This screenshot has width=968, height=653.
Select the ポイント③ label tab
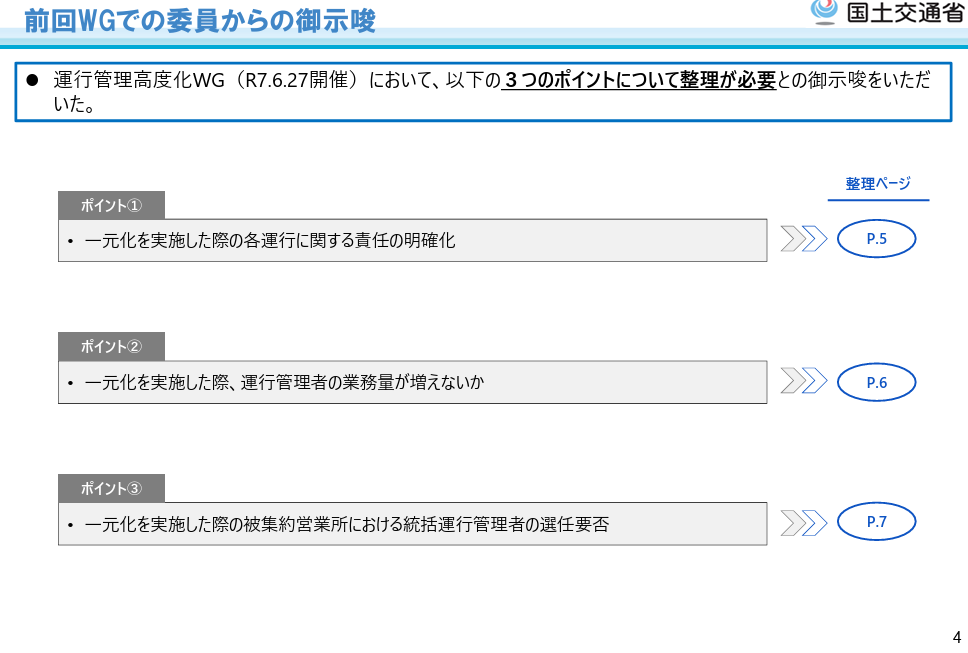point(111,488)
